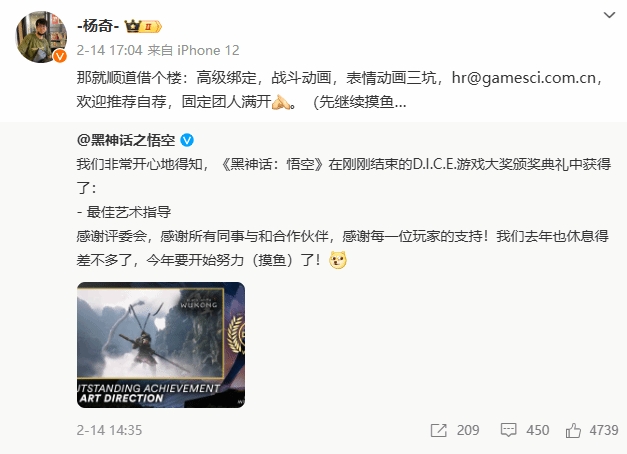Click the comment count 450
Image resolution: width=627 pixels, height=454 pixels.
pyautogui.click(x=537, y=430)
